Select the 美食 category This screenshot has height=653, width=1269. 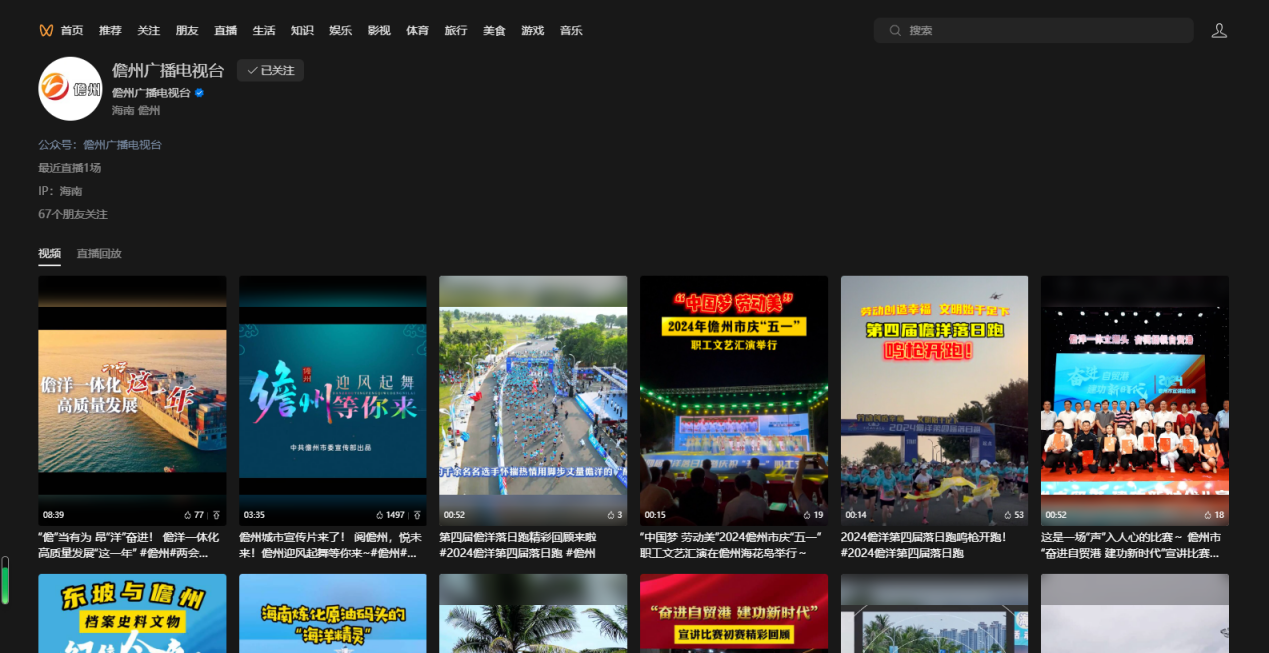494,31
